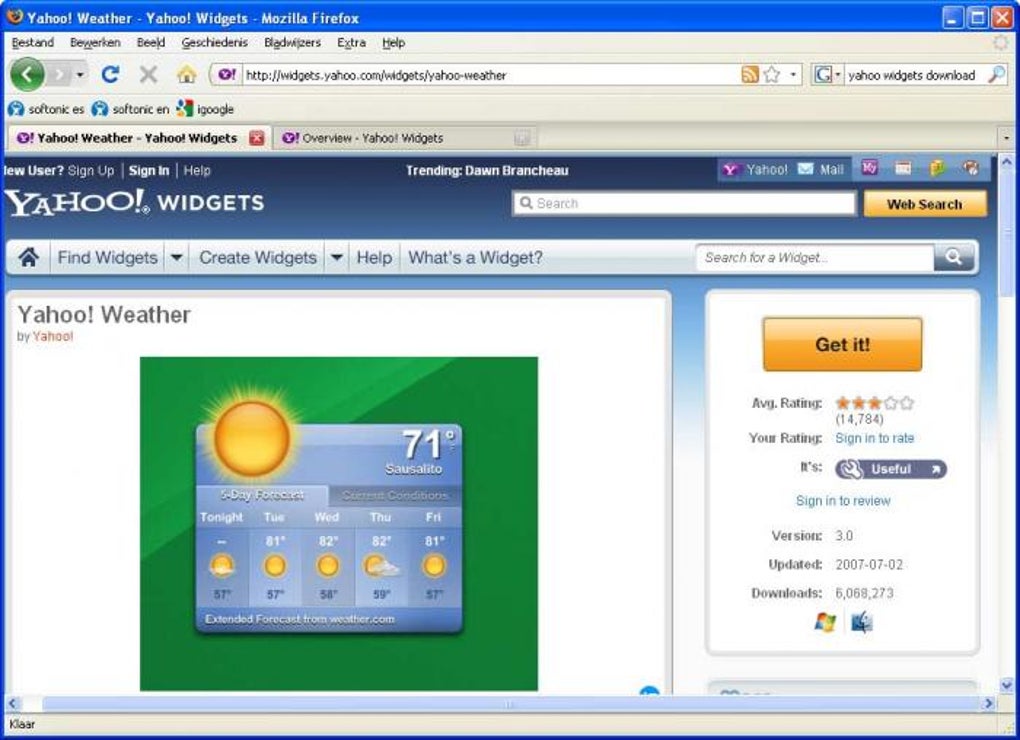Click the RSS feed icon in the address bar
The image size is (1020, 740).
752,74
